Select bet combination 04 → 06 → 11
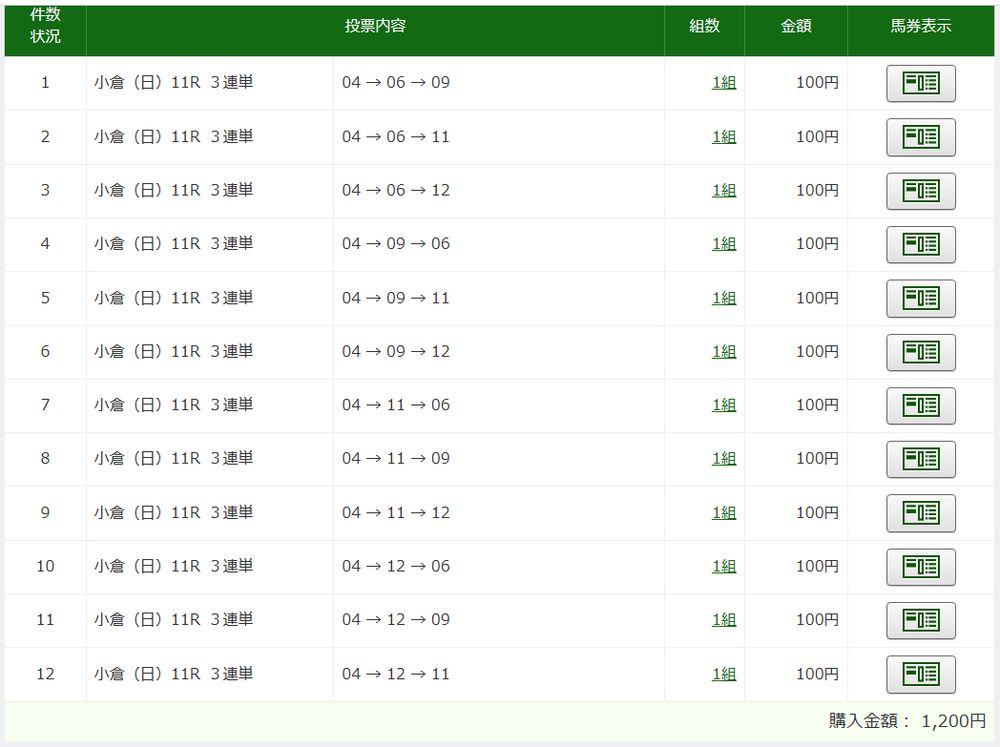This screenshot has height=747, width=1000. 396,137
